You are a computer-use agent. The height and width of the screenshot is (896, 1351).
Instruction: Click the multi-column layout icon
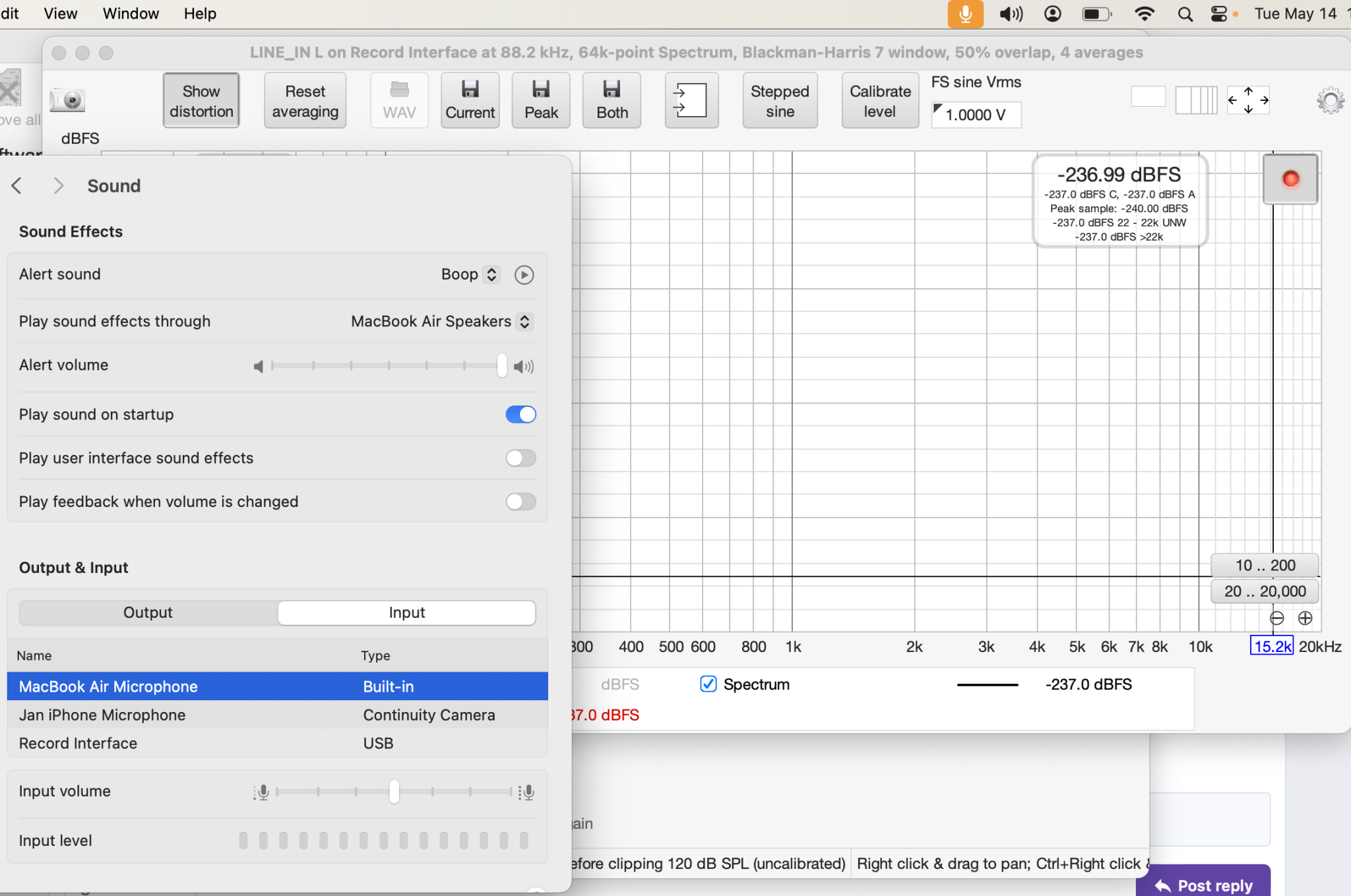1196,100
